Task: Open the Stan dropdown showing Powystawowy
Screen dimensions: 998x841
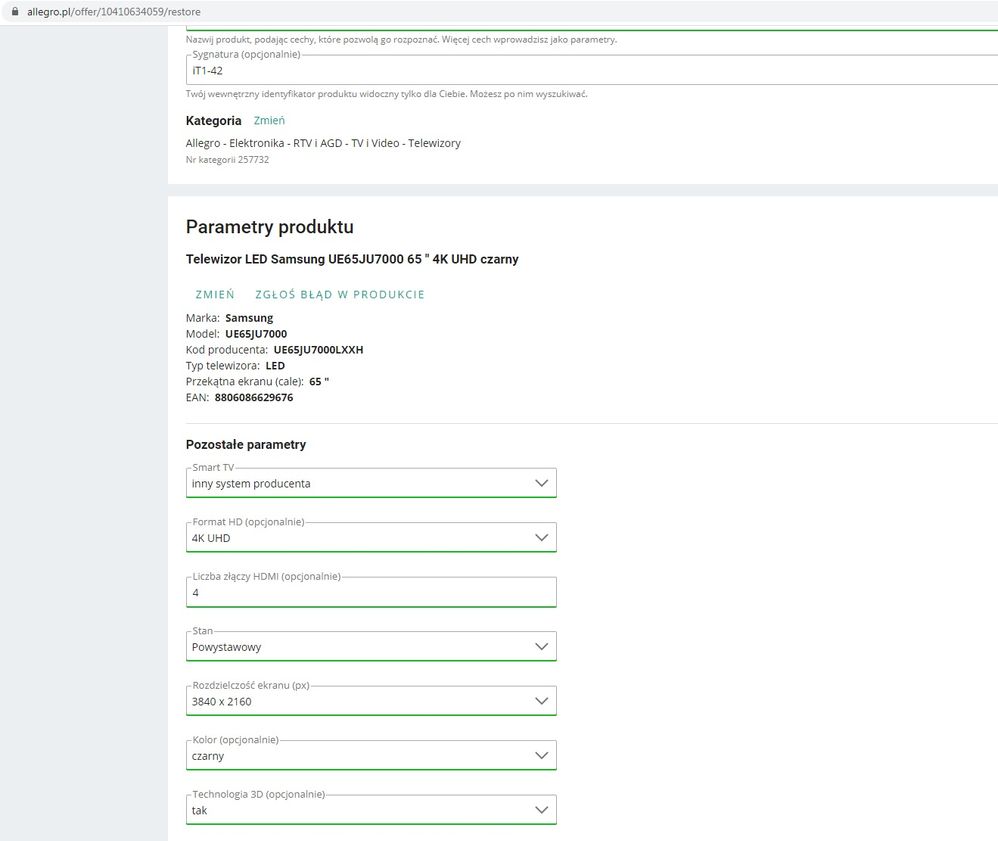Action: tap(371, 646)
